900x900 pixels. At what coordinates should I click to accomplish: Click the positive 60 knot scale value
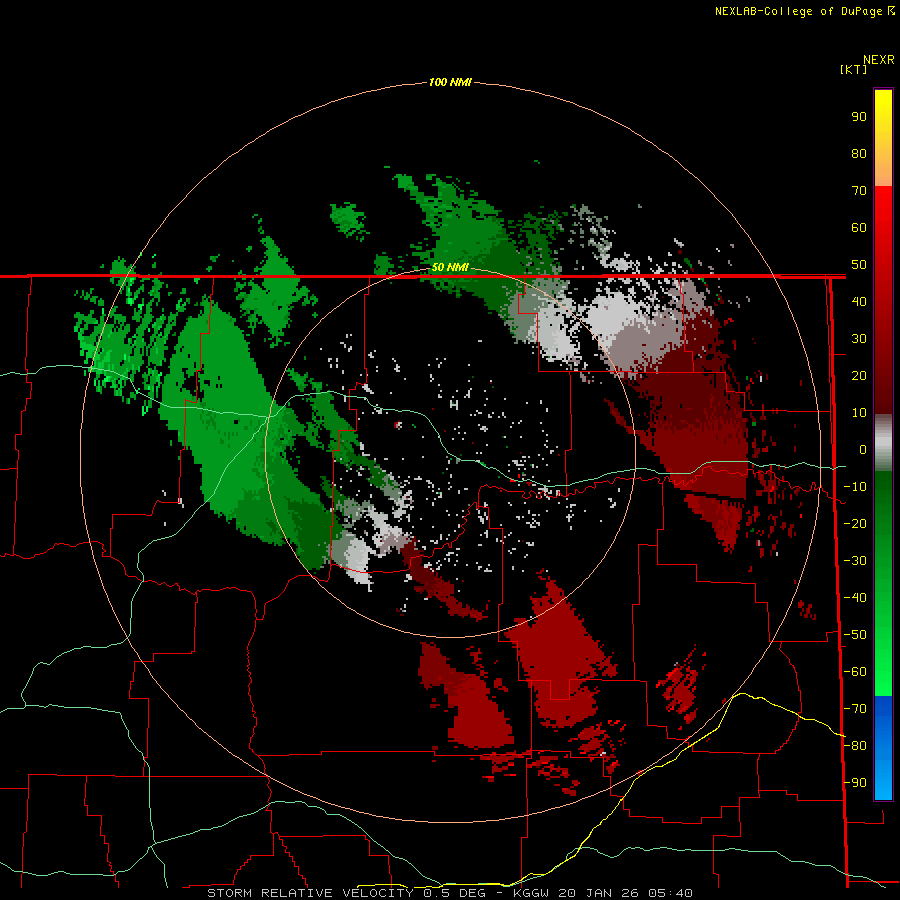[859, 228]
